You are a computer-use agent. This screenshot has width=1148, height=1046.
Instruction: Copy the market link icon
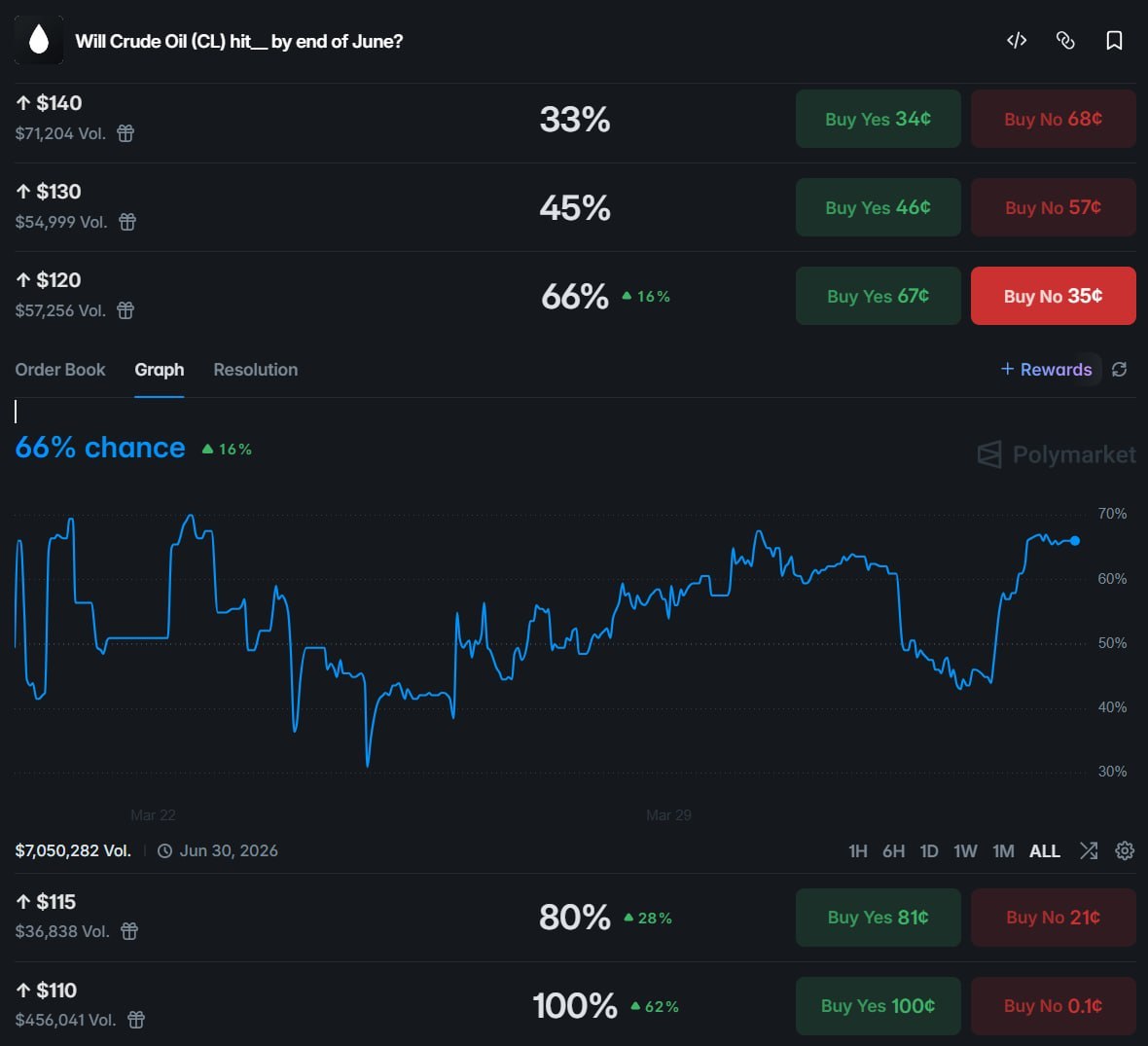click(1065, 40)
